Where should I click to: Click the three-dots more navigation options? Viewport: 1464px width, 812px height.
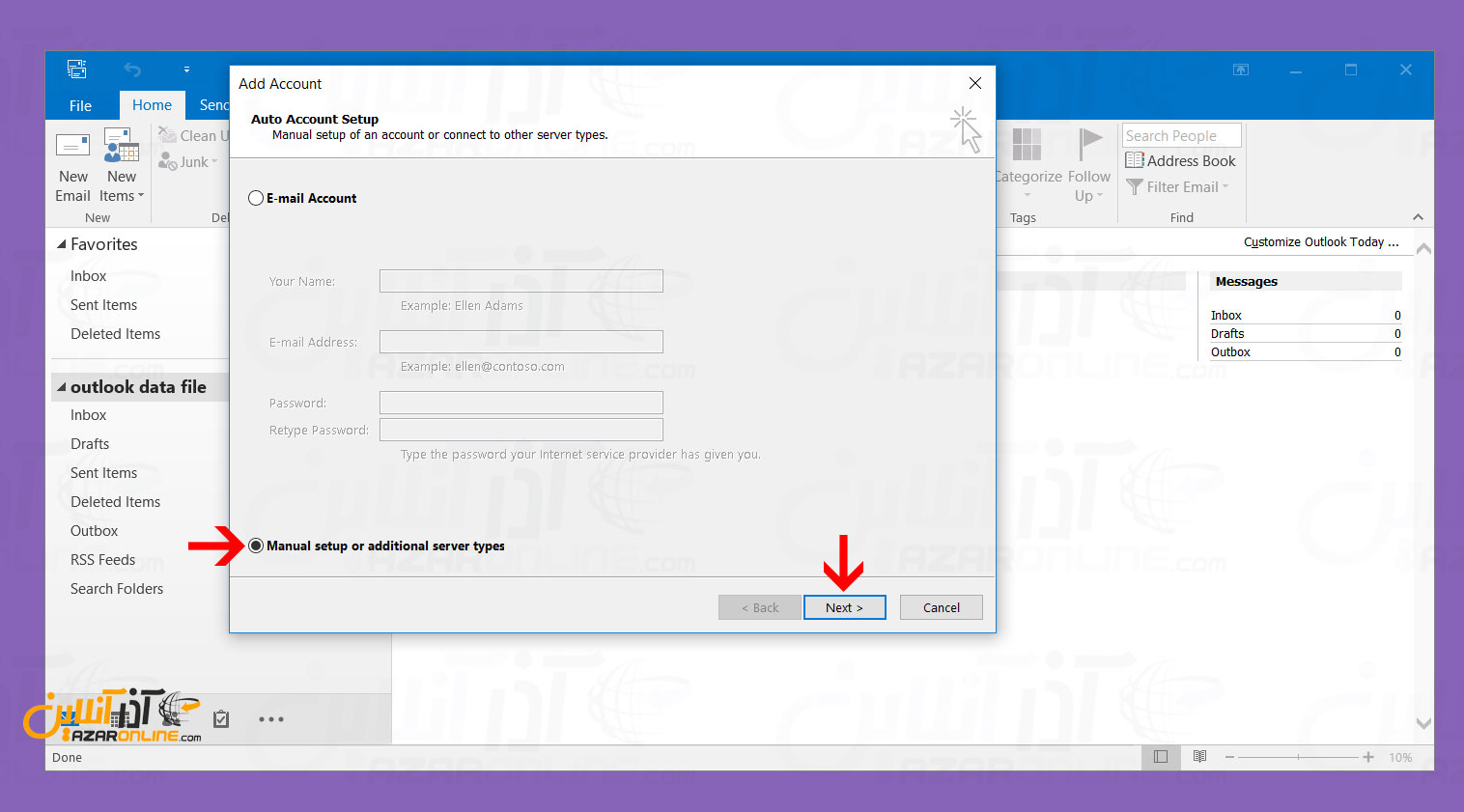[271, 719]
